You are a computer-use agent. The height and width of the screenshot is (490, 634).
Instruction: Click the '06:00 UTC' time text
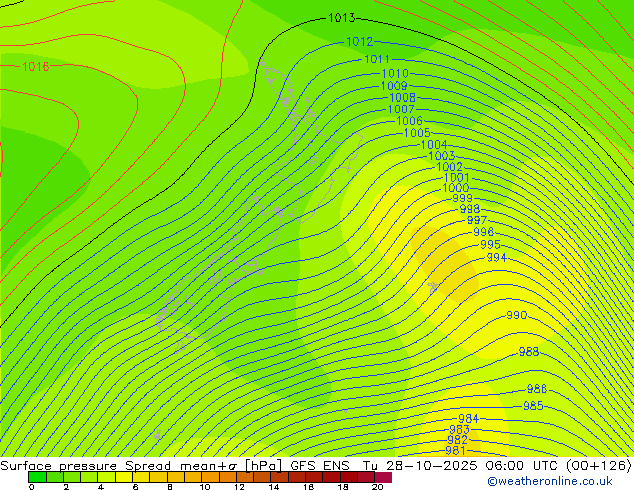[524, 466]
